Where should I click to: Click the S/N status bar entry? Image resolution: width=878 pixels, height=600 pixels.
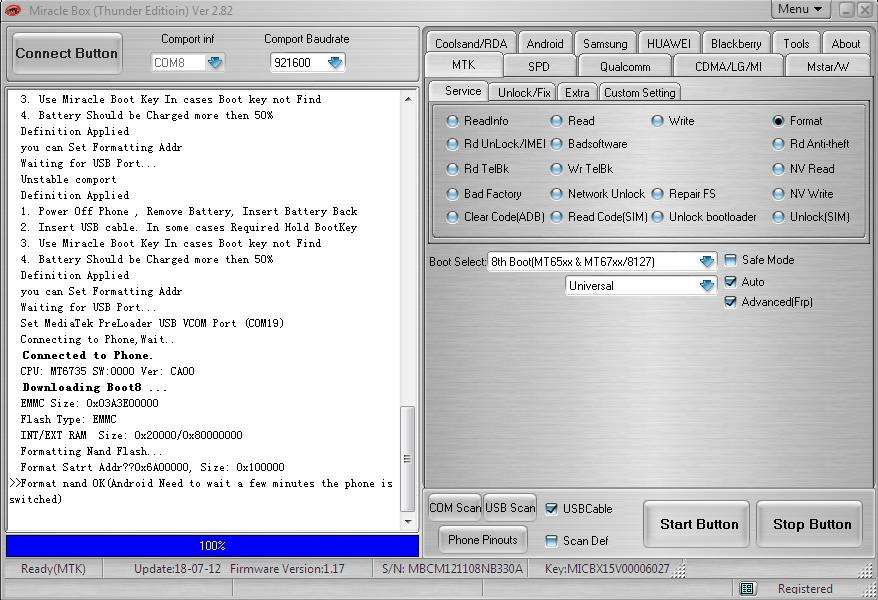pos(452,569)
